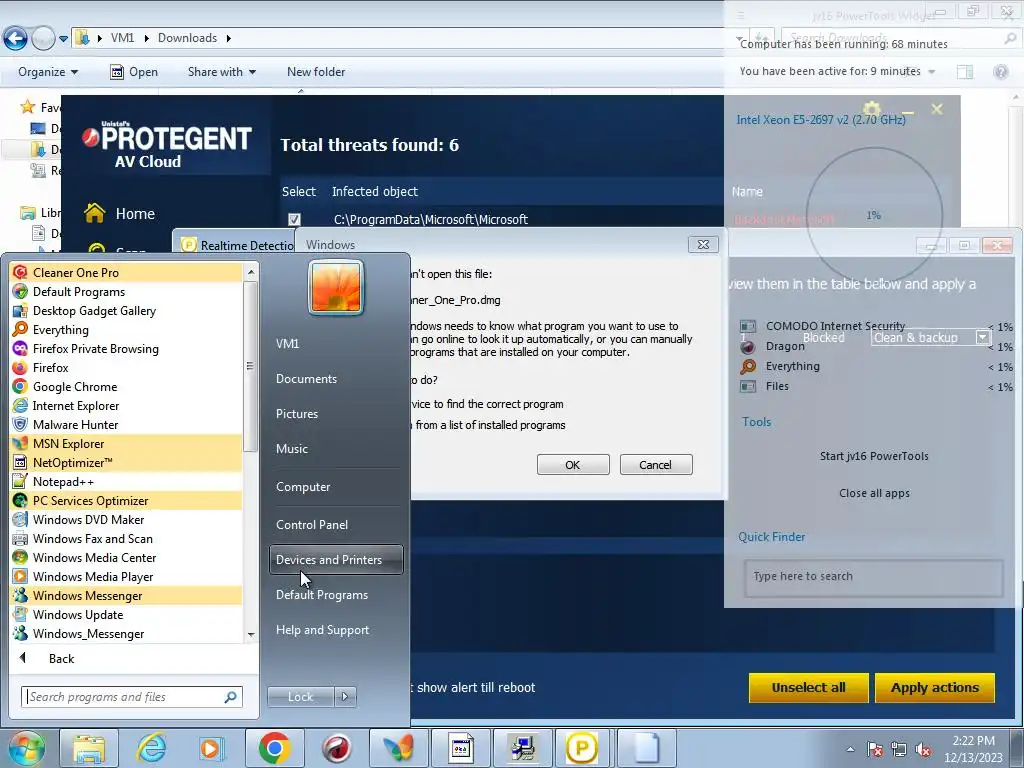Focus Search programs and files box
1024x768 pixels.
click(x=132, y=697)
